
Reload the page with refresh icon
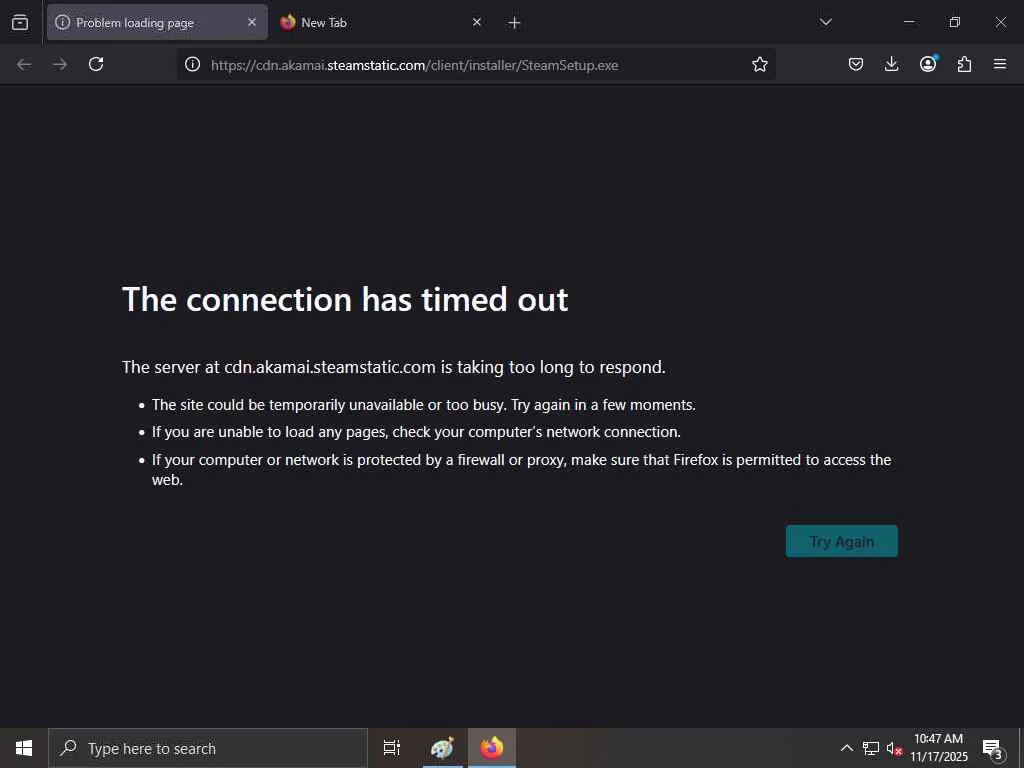click(96, 64)
